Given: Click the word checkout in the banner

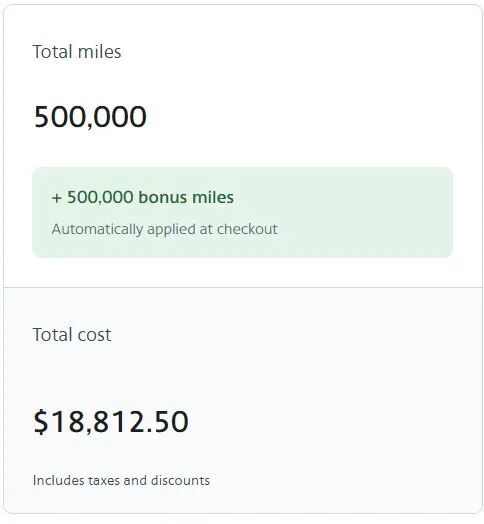Looking at the screenshot, I should [247, 229].
